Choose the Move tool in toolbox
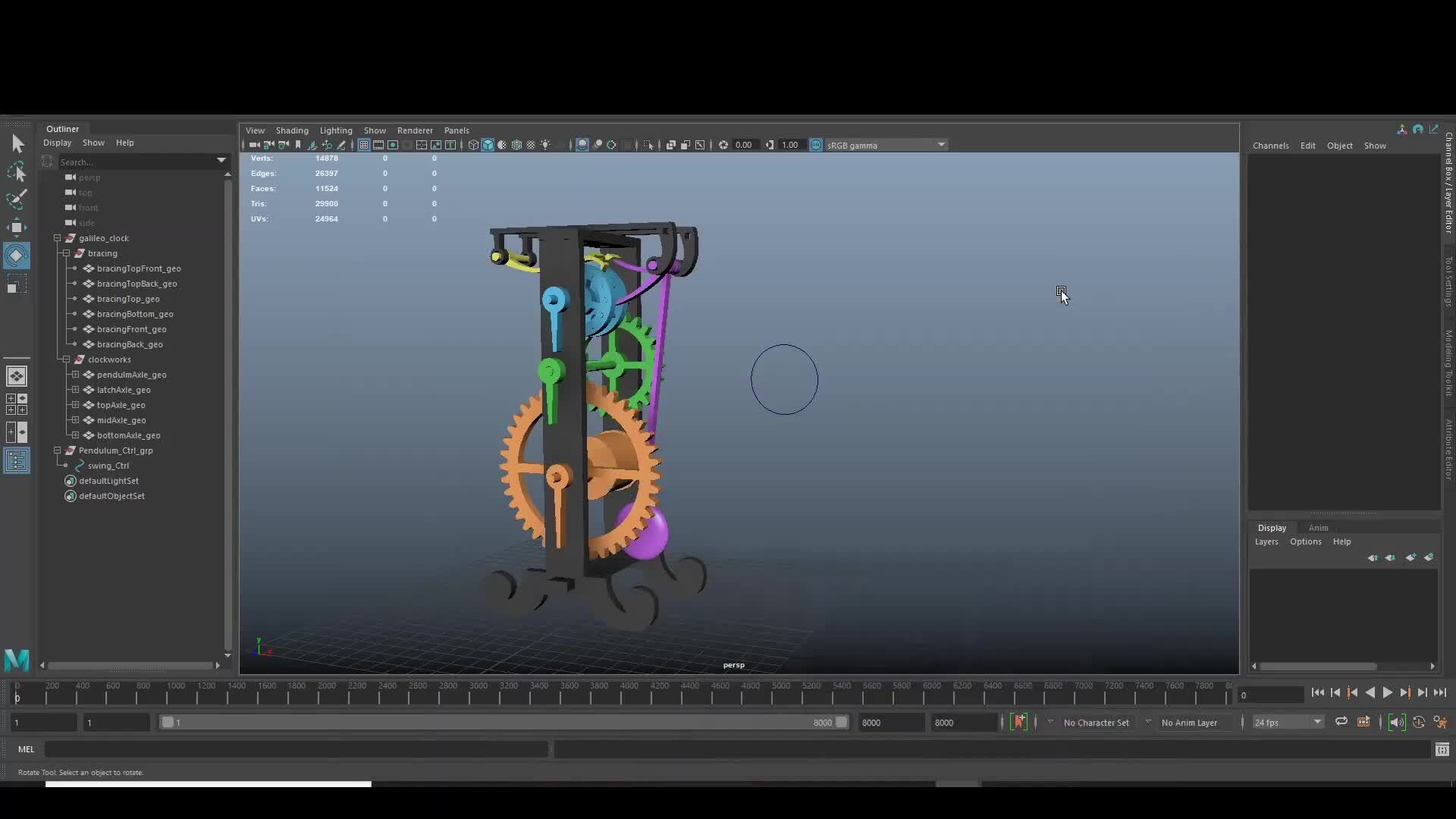The image size is (1456, 819). coord(17,227)
